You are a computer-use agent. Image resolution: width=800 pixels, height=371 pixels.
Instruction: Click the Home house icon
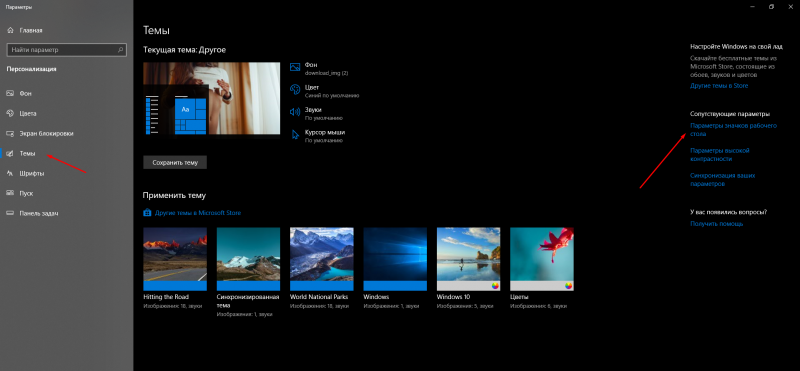coord(10,31)
